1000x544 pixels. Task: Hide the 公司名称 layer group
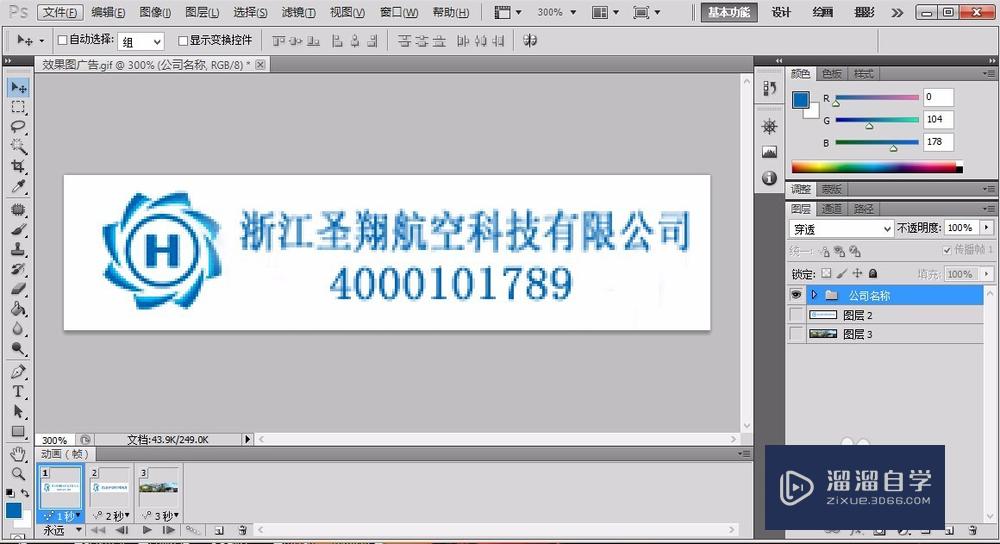[x=796, y=295]
